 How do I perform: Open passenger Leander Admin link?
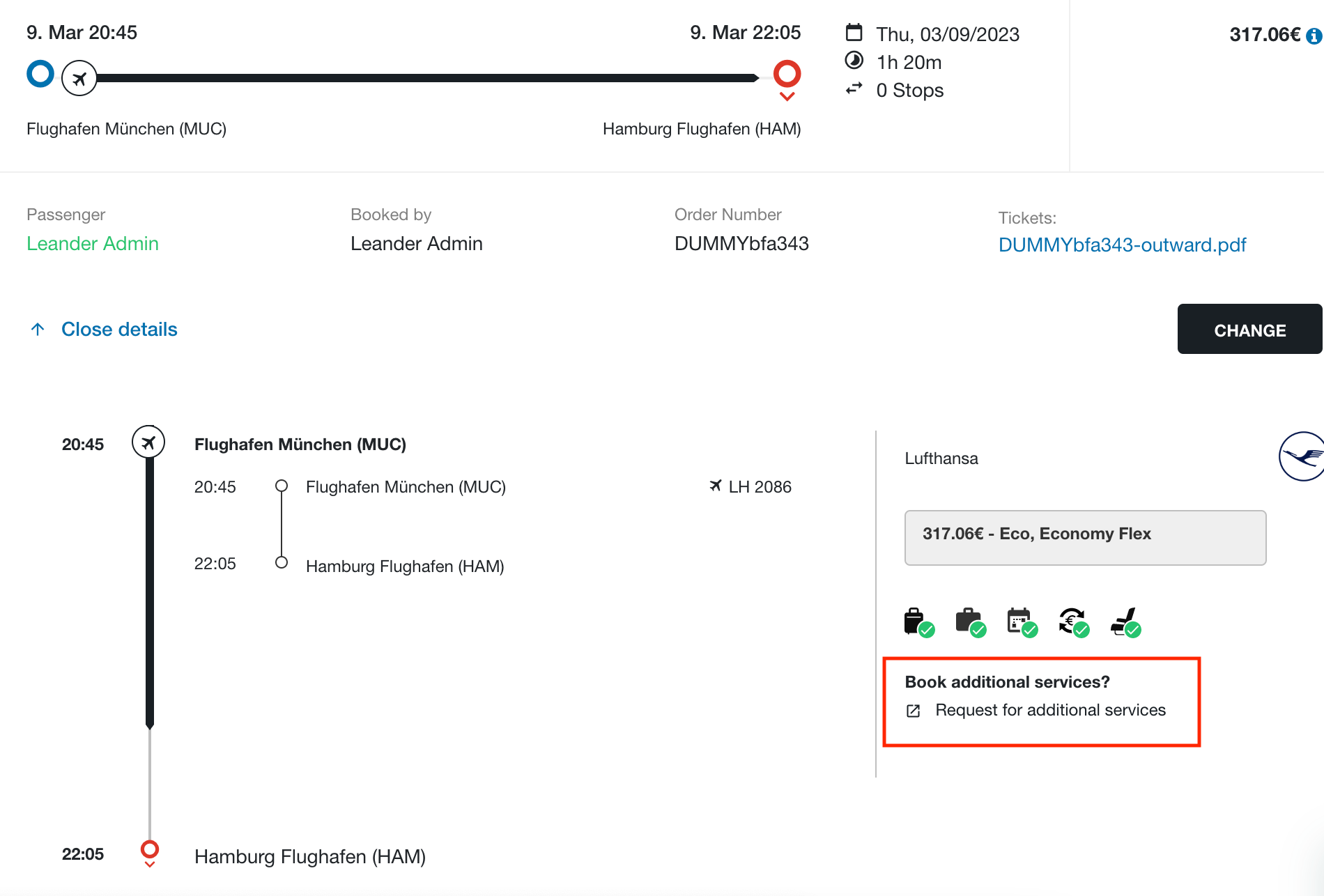click(x=93, y=244)
